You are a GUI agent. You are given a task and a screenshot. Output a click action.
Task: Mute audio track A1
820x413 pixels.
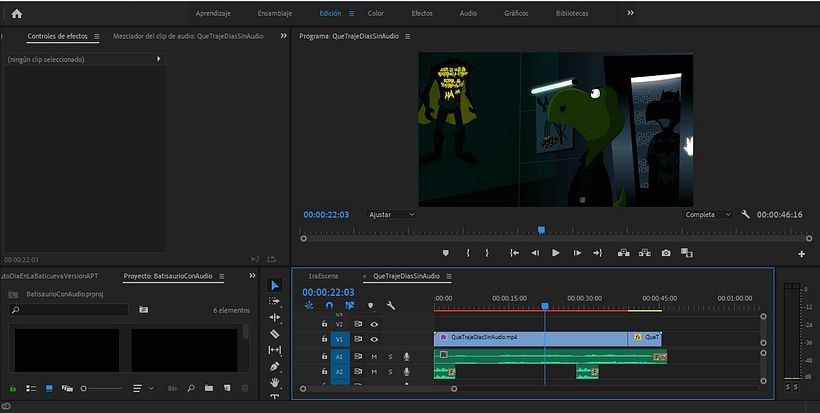point(374,357)
